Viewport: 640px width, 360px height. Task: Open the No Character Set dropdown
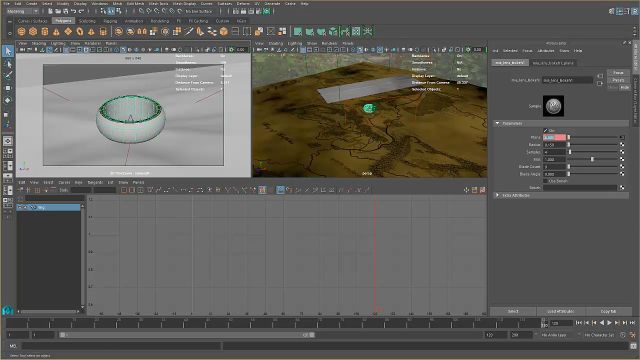coord(599,335)
